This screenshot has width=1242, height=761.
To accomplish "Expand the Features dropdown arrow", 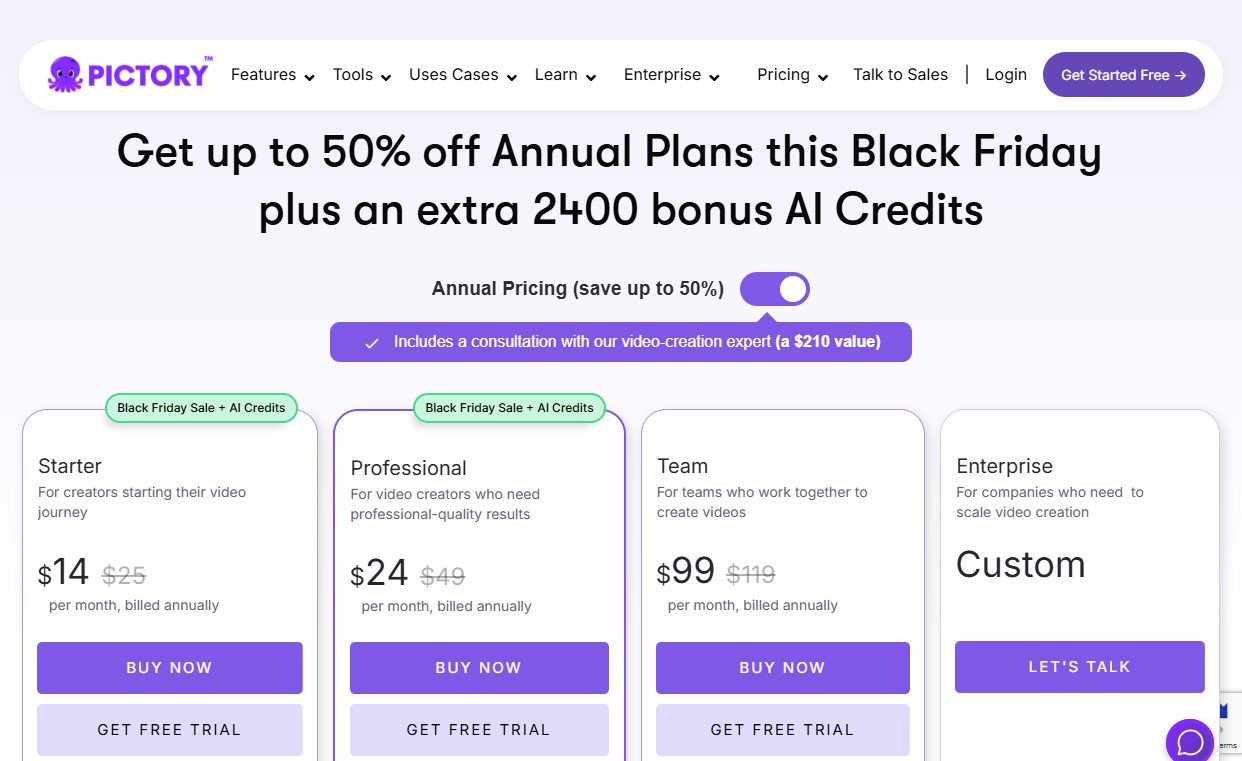I will click(310, 77).
